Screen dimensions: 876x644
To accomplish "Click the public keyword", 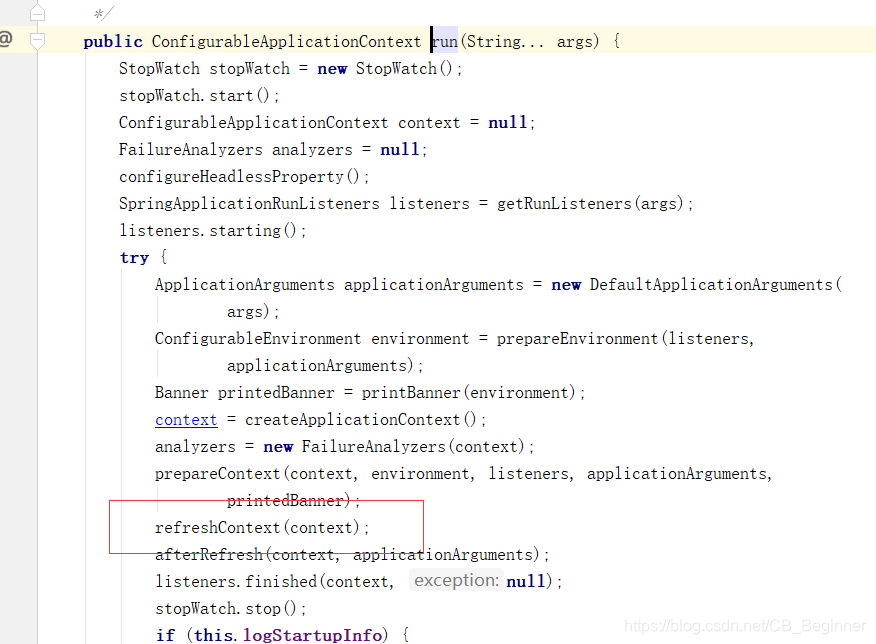I will point(113,42).
